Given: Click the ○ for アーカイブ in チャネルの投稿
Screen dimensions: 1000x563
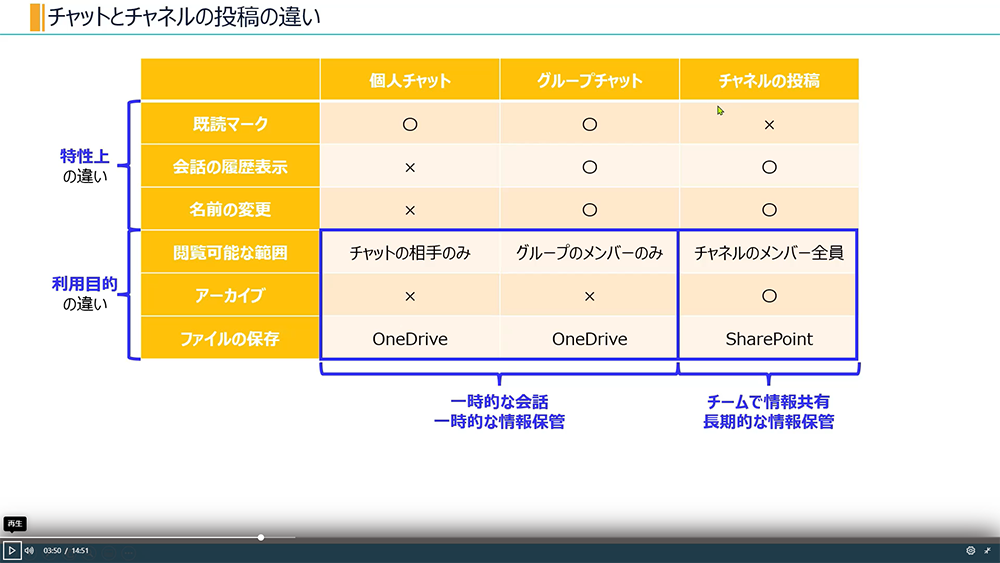Looking at the screenshot, I should [x=769, y=296].
